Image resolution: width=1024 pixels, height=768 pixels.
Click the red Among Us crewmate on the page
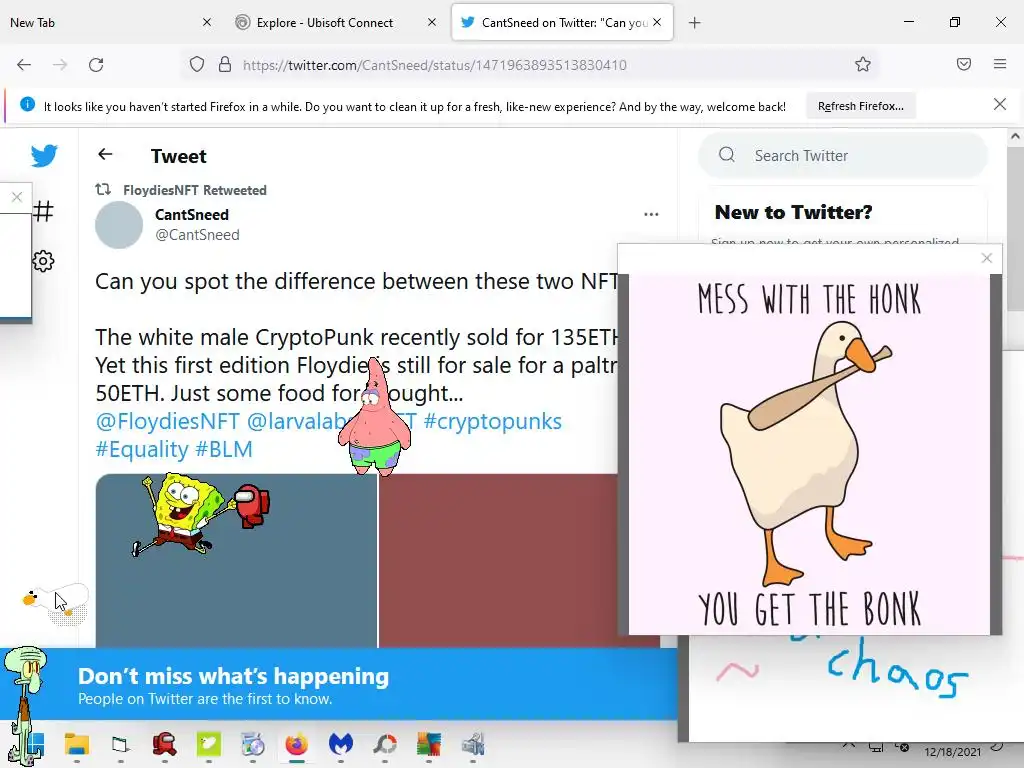[252, 504]
